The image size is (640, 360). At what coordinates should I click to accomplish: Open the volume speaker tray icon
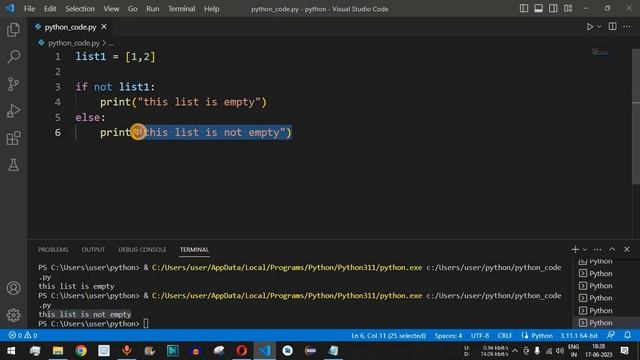click(560, 351)
